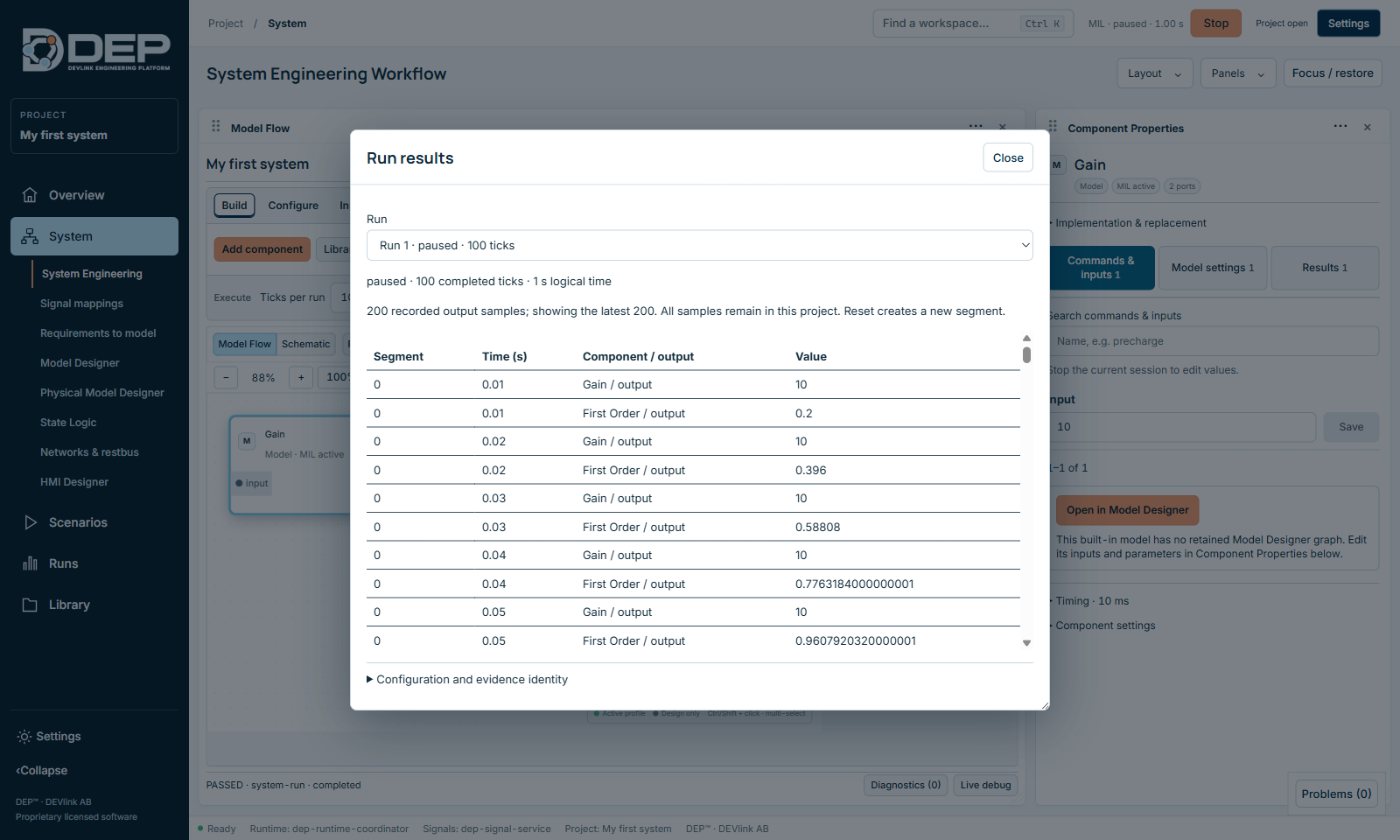Switch to Commands & inputs tab
1400x840 pixels.
(x=1102, y=268)
